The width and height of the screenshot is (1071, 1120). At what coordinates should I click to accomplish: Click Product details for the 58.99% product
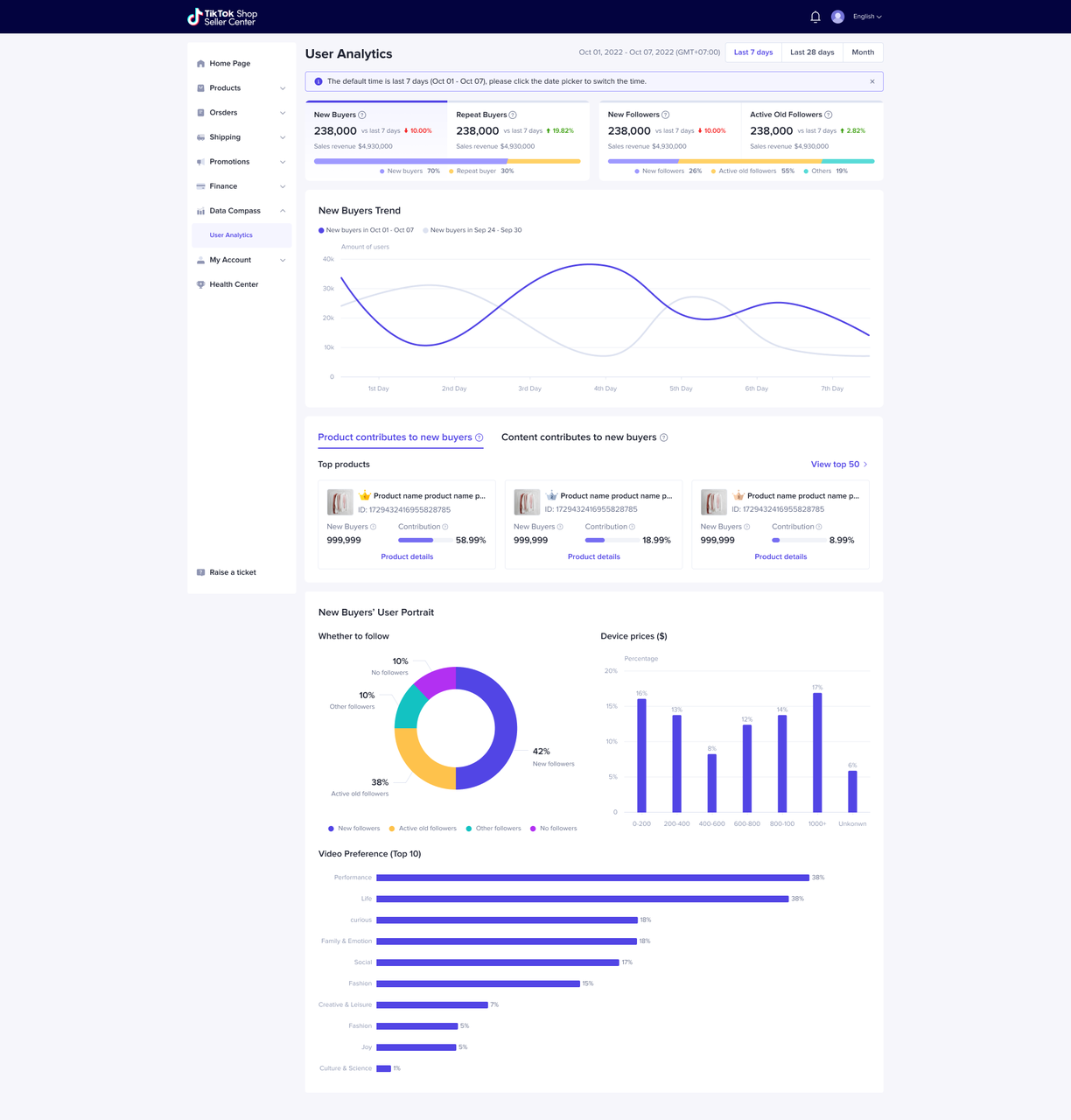point(407,556)
